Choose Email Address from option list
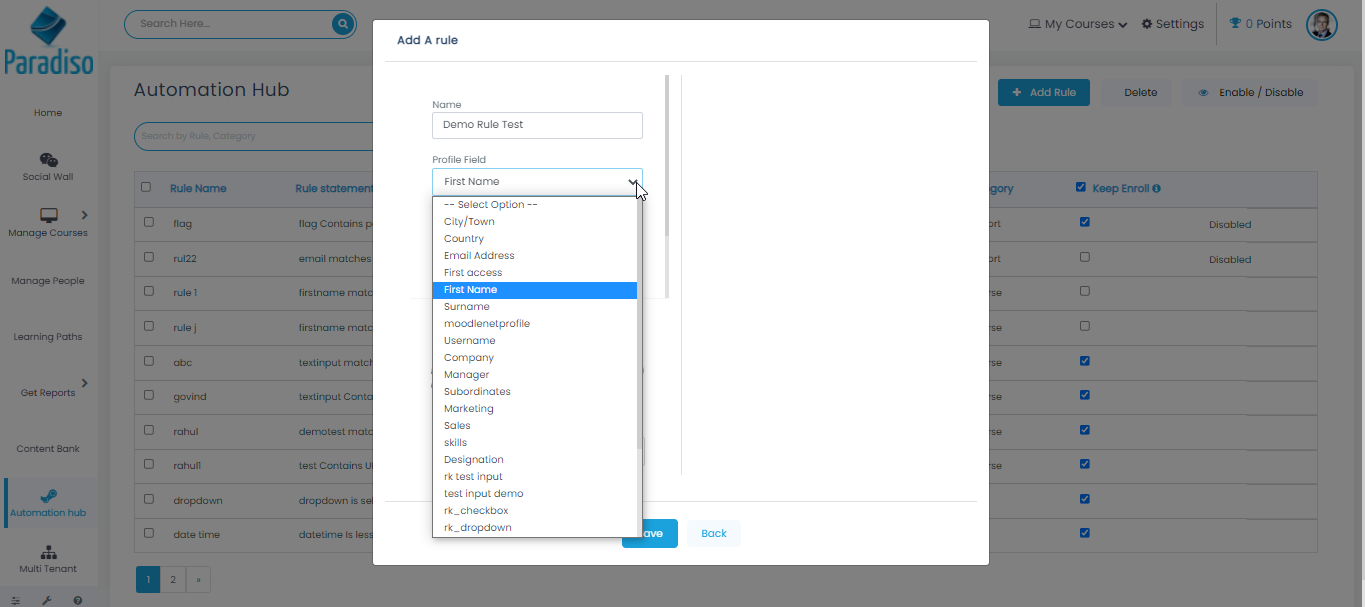 tap(479, 256)
